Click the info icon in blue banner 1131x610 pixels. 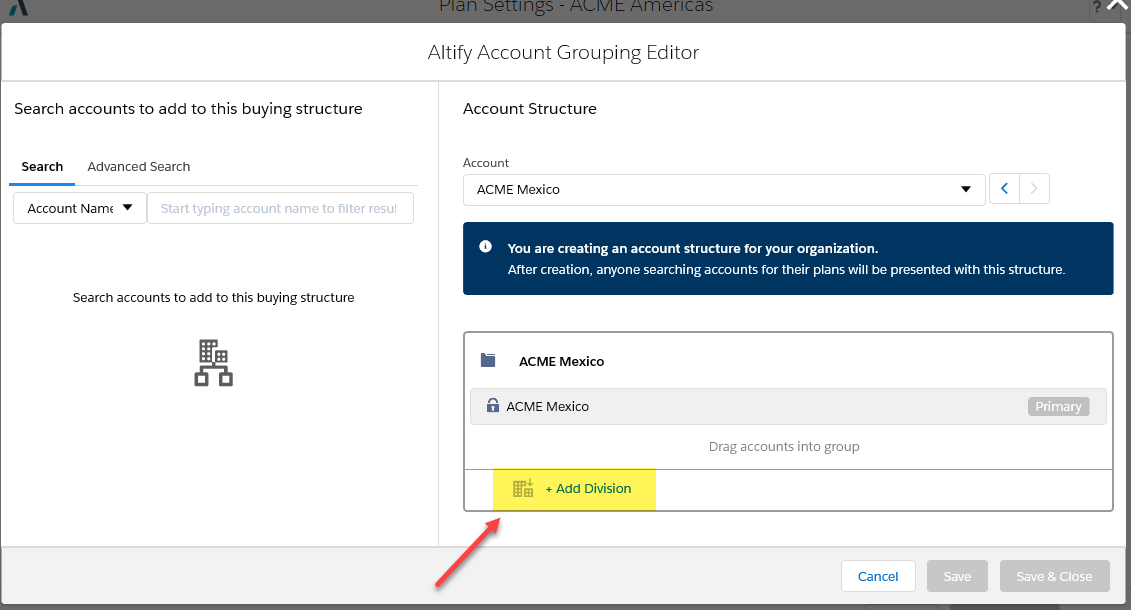(x=485, y=247)
